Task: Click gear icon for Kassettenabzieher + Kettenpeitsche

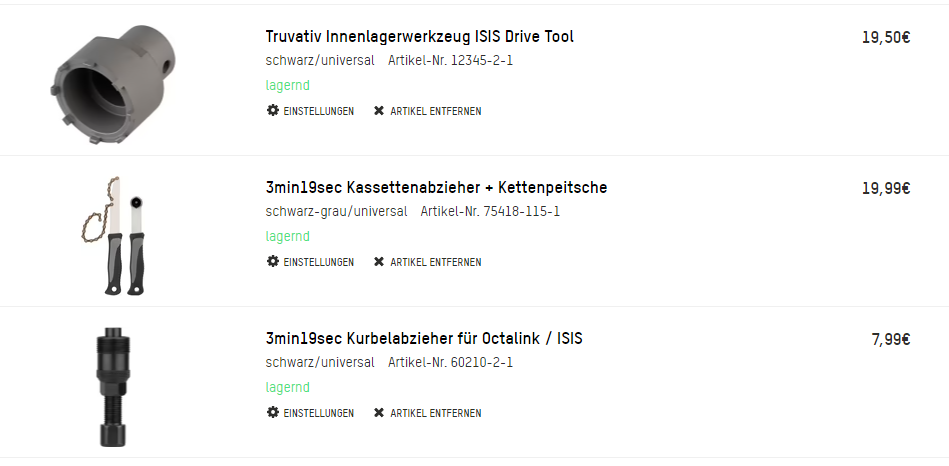Action: click(272, 262)
